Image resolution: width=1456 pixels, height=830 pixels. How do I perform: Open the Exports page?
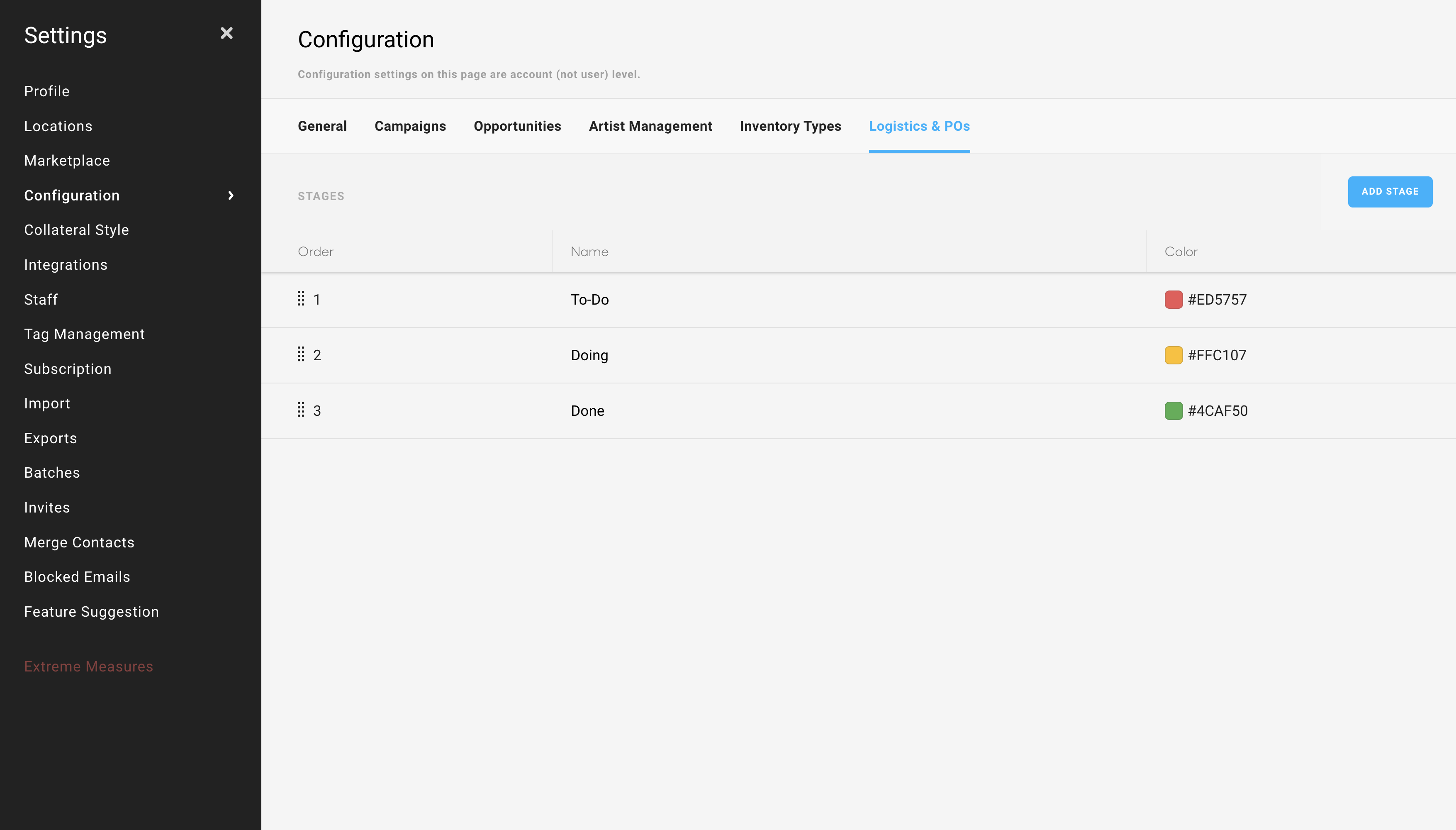click(x=51, y=438)
